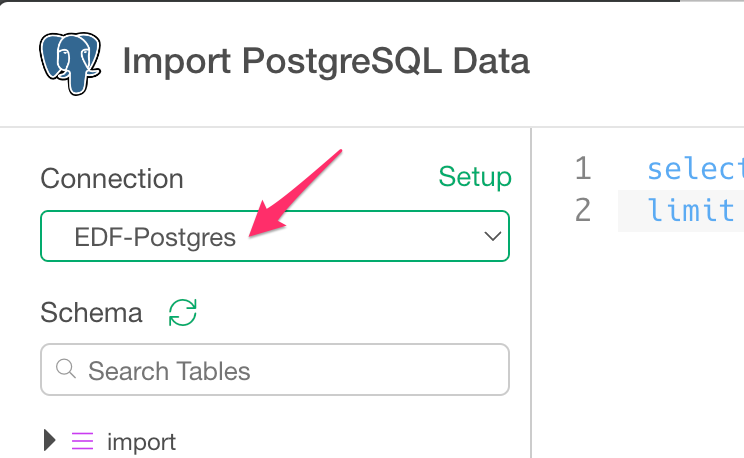Open the Connection dropdown chevron

493,236
